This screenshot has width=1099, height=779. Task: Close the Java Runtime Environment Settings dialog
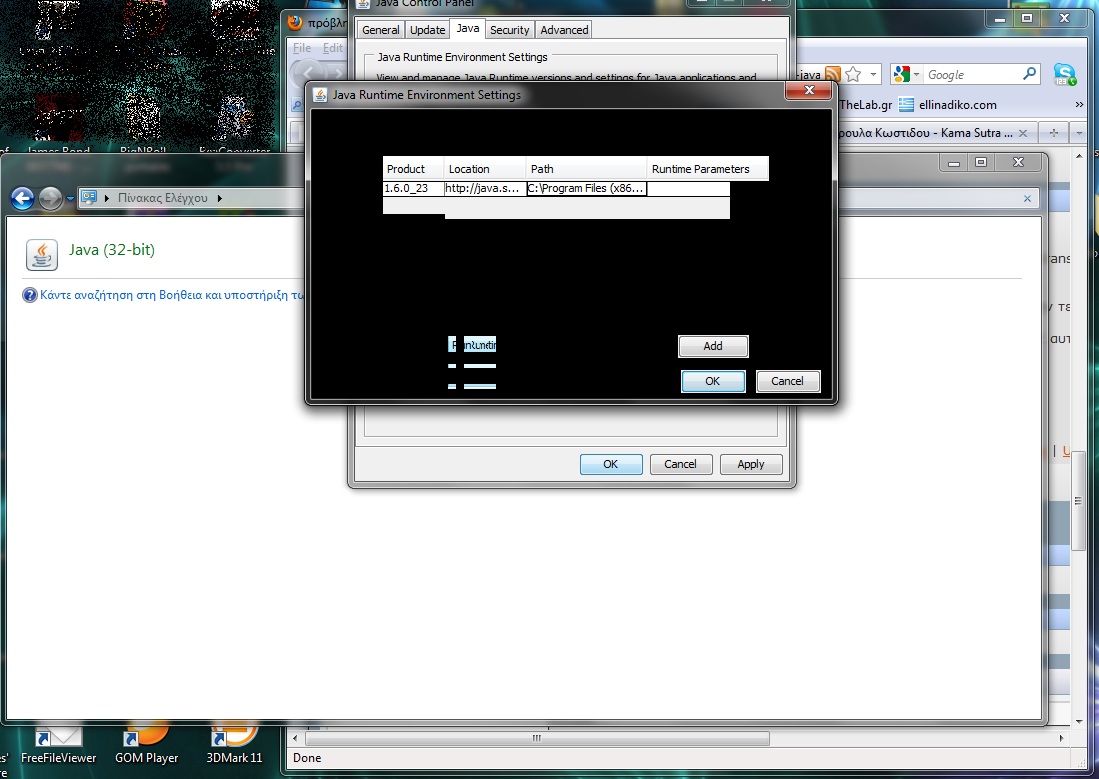pos(809,90)
